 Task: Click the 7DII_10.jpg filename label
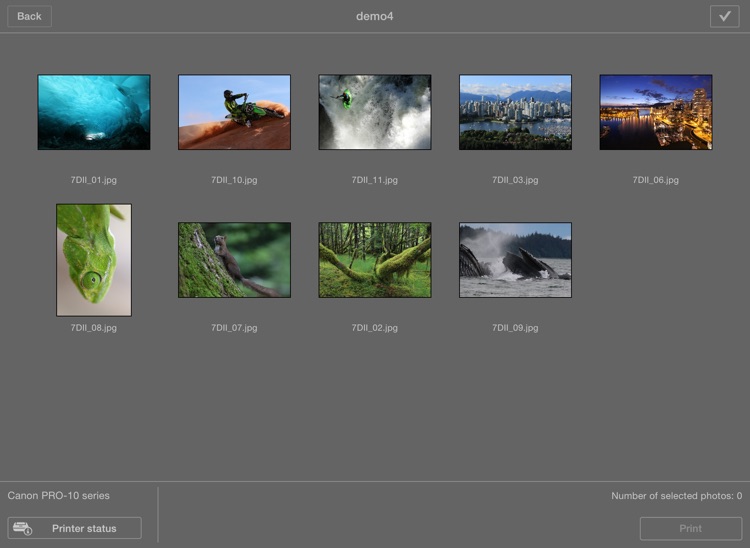pyautogui.click(x=234, y=180)
